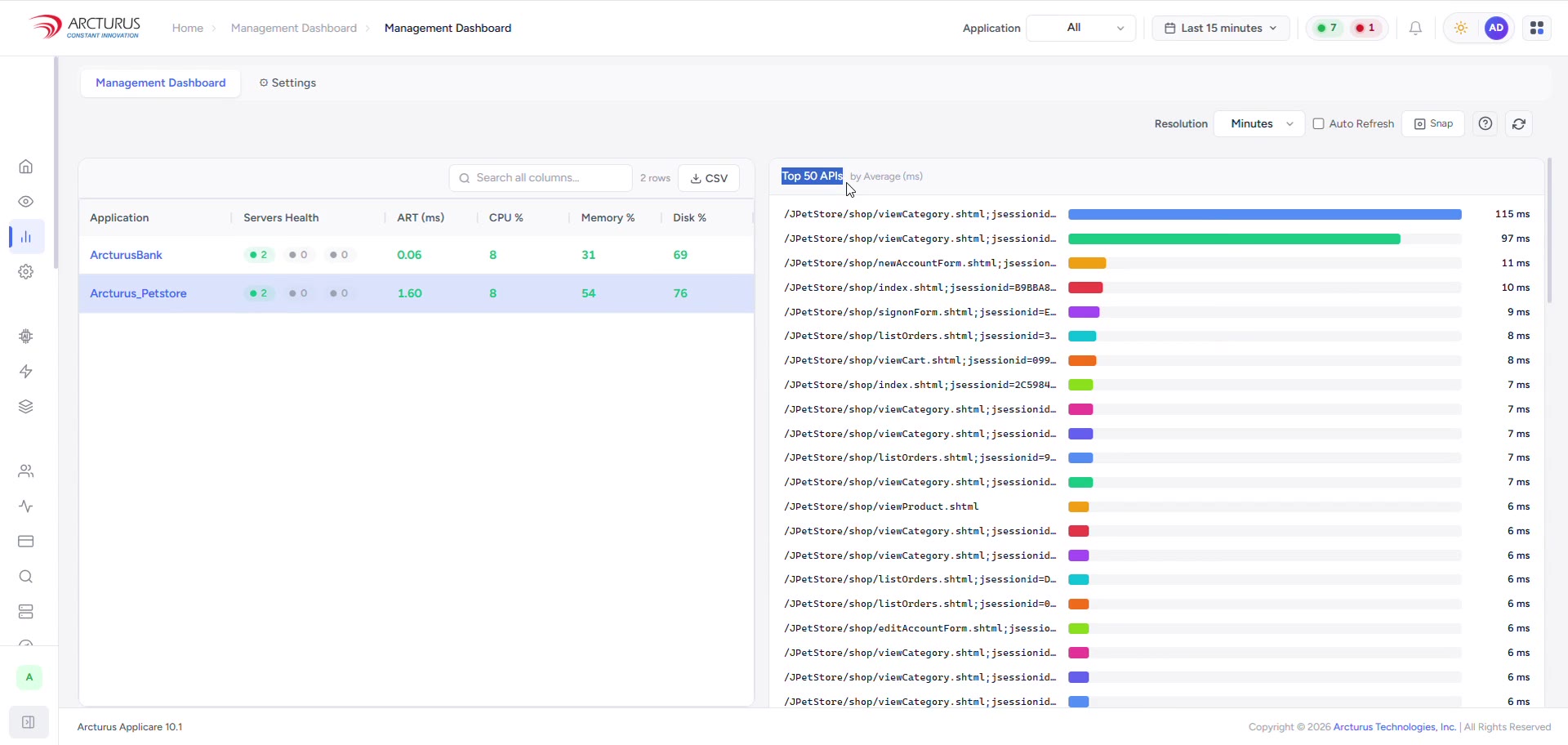Enable the Auto Refresh checkbox
1568x745 pixels.
pos(1318,123)
